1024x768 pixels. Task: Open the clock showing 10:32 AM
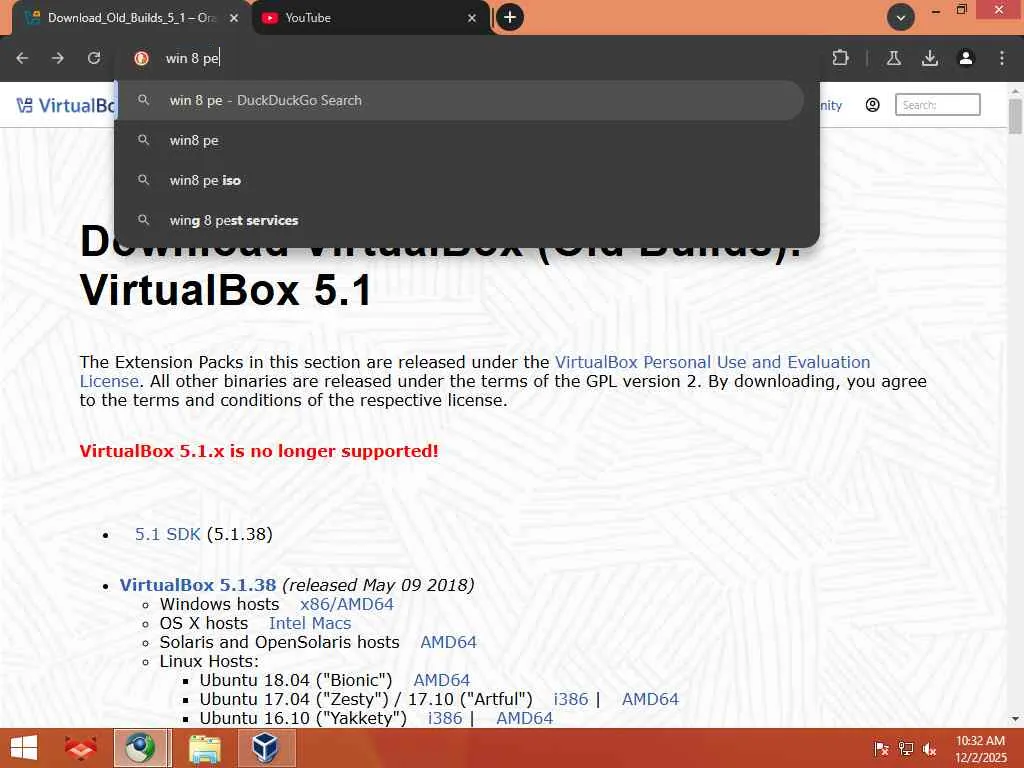(980, 749)
